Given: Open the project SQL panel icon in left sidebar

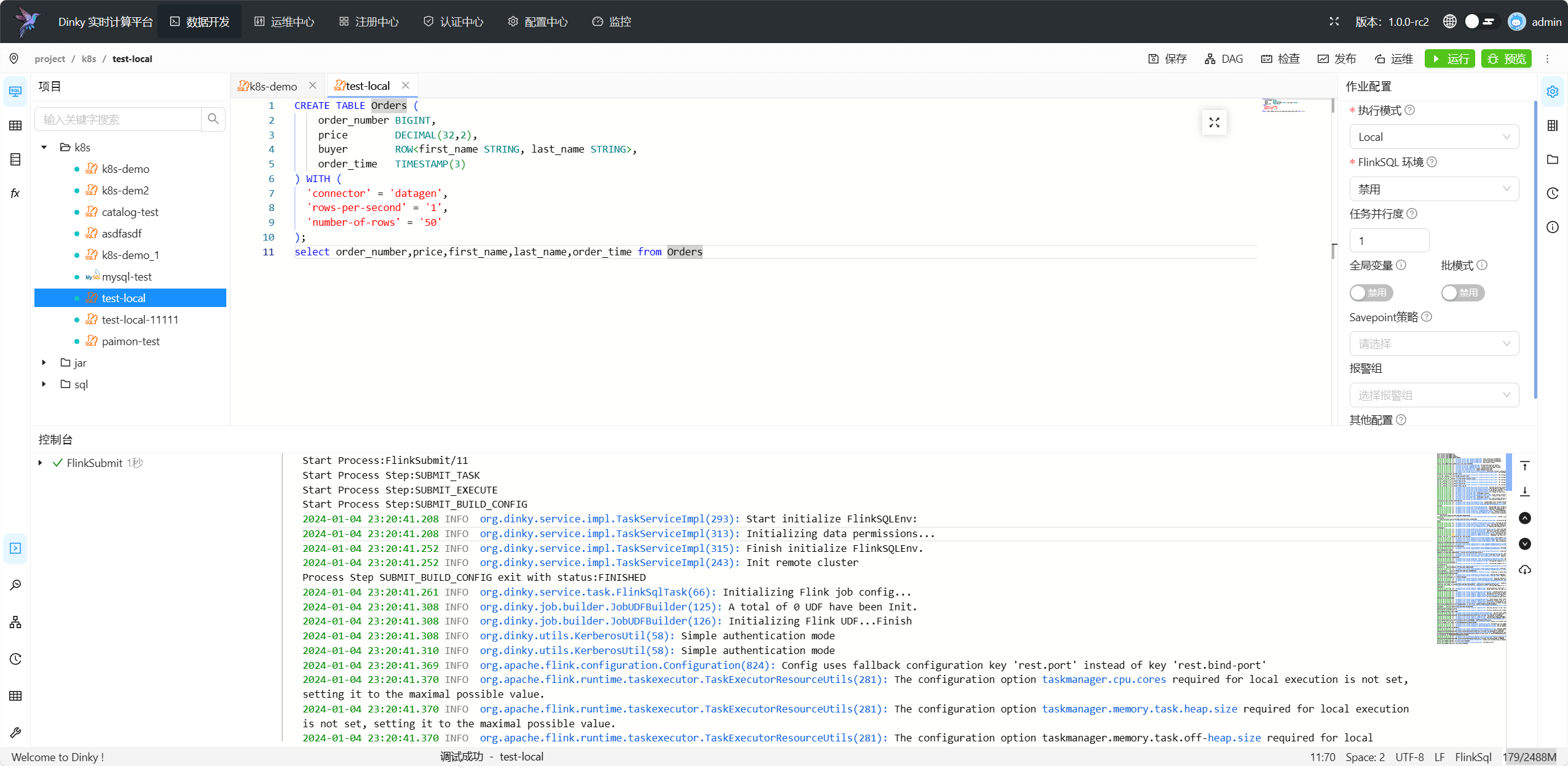Looking at the screenshot, I should [x=15, y=92].
